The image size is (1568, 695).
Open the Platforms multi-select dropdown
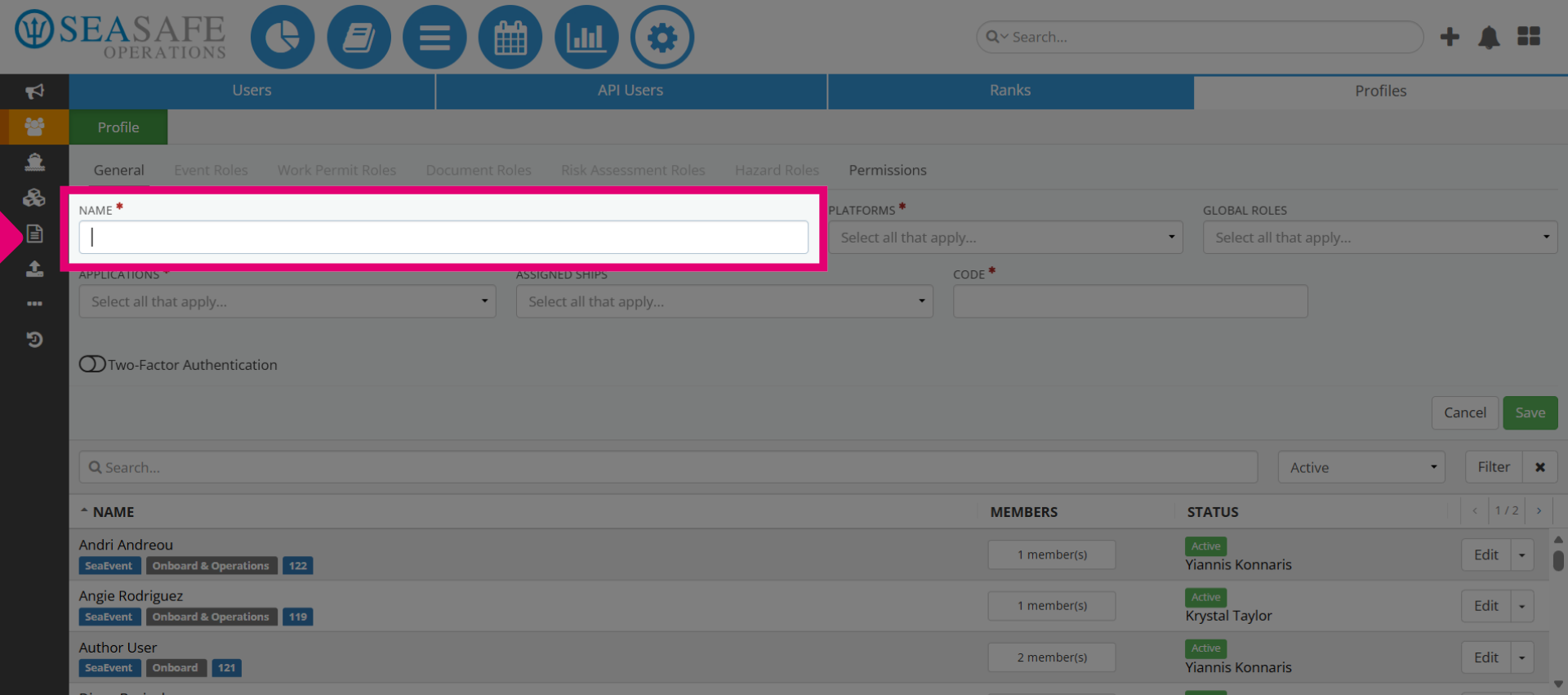tap(1005, 238)
